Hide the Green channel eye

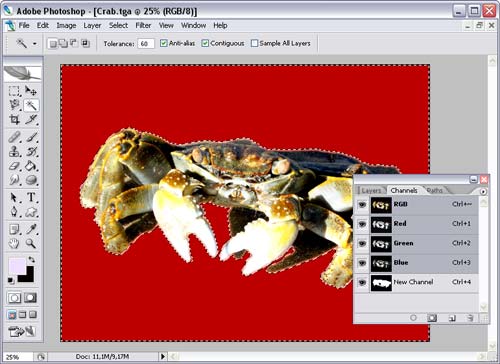tap(362, 243)
